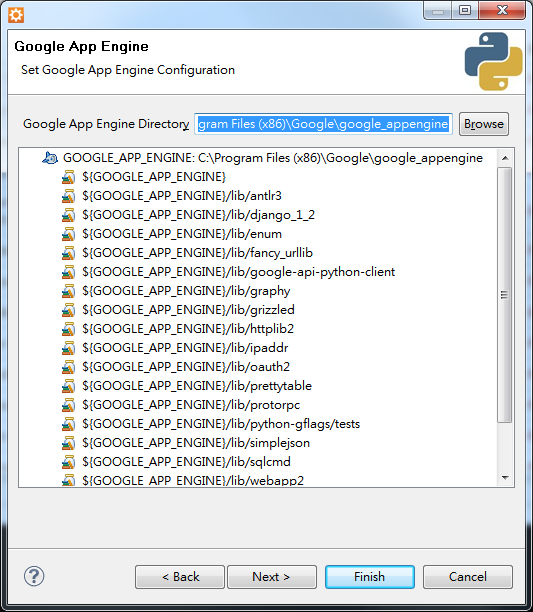Click the gear icon in the title bar
This screenshot has height=612, width=533.
pos(16,15)
